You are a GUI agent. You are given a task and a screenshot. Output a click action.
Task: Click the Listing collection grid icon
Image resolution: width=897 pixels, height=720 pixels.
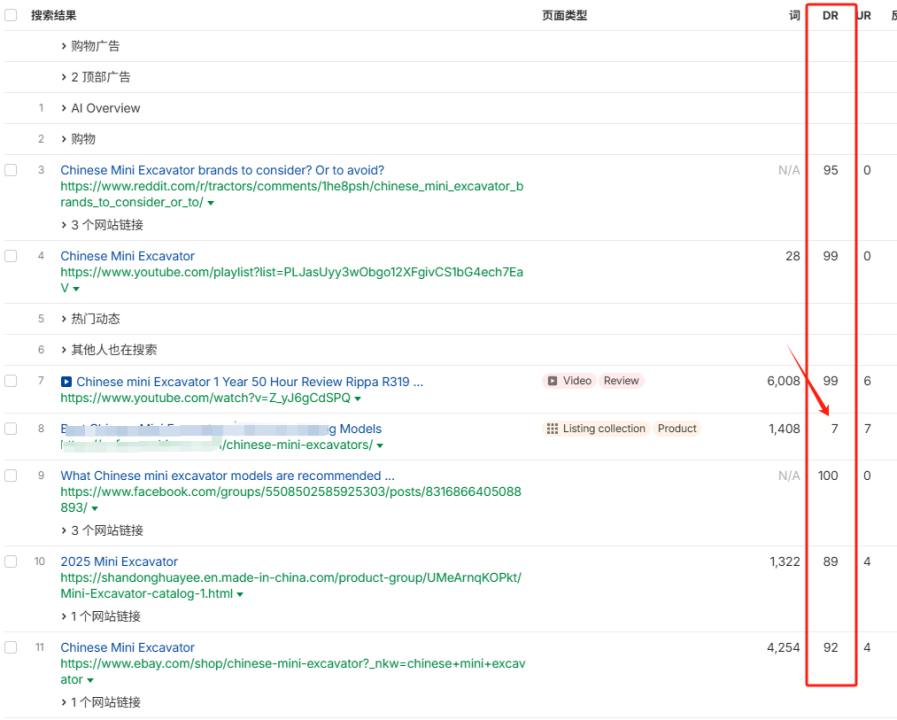552,429
